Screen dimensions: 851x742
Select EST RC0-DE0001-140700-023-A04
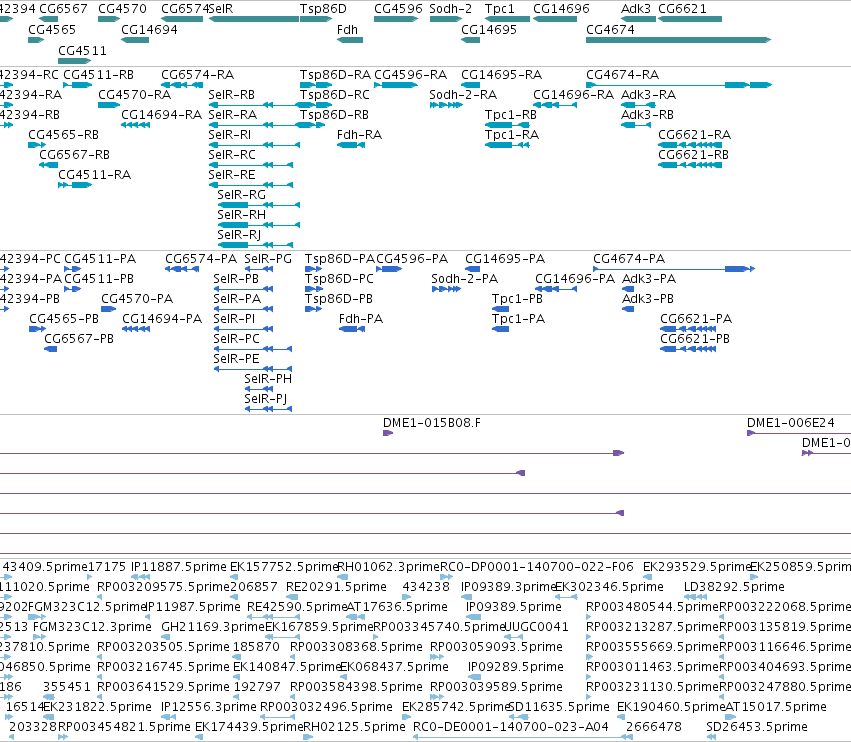click(x=523, y=737)
